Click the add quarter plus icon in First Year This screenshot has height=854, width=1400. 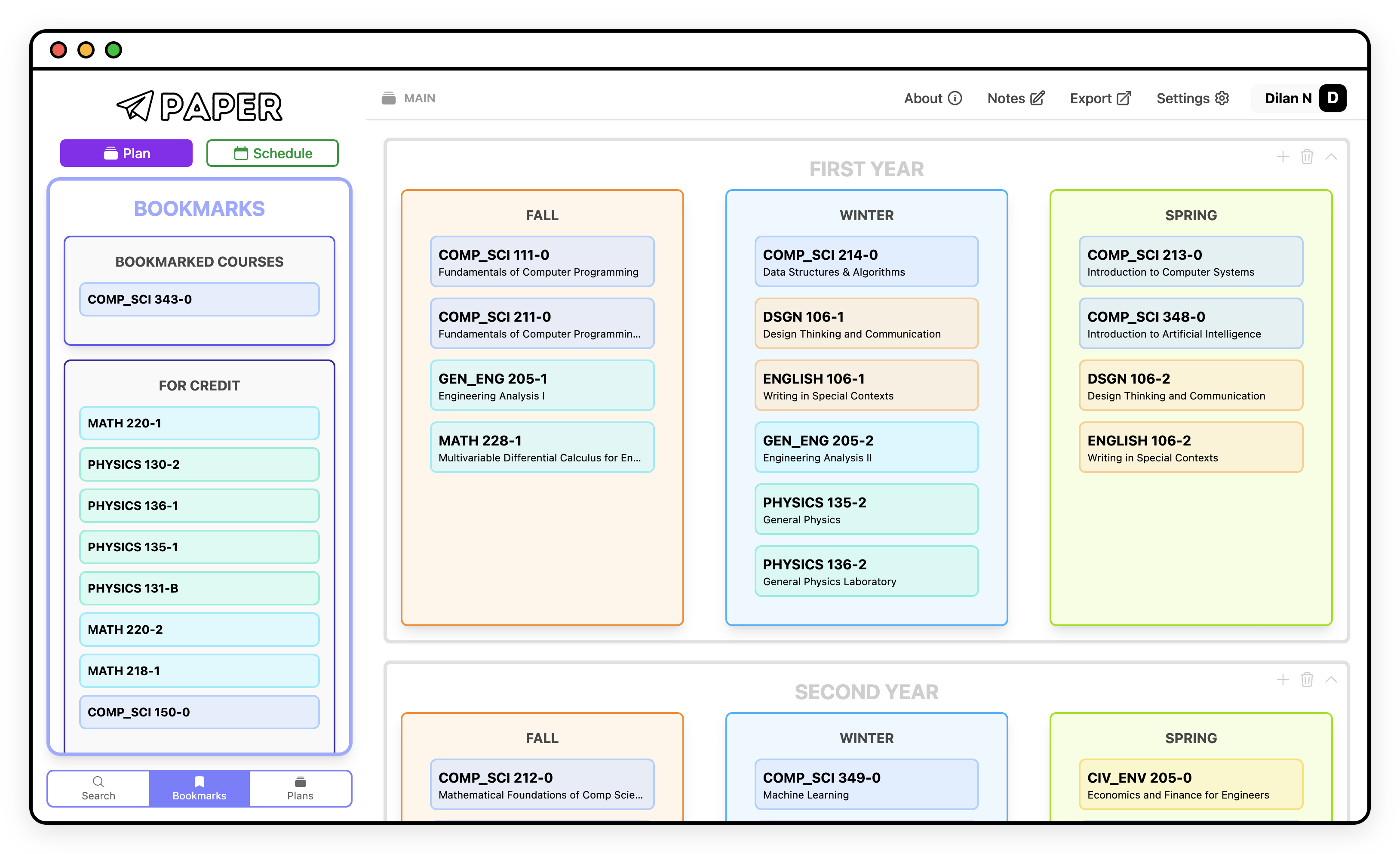[1282, 157]
